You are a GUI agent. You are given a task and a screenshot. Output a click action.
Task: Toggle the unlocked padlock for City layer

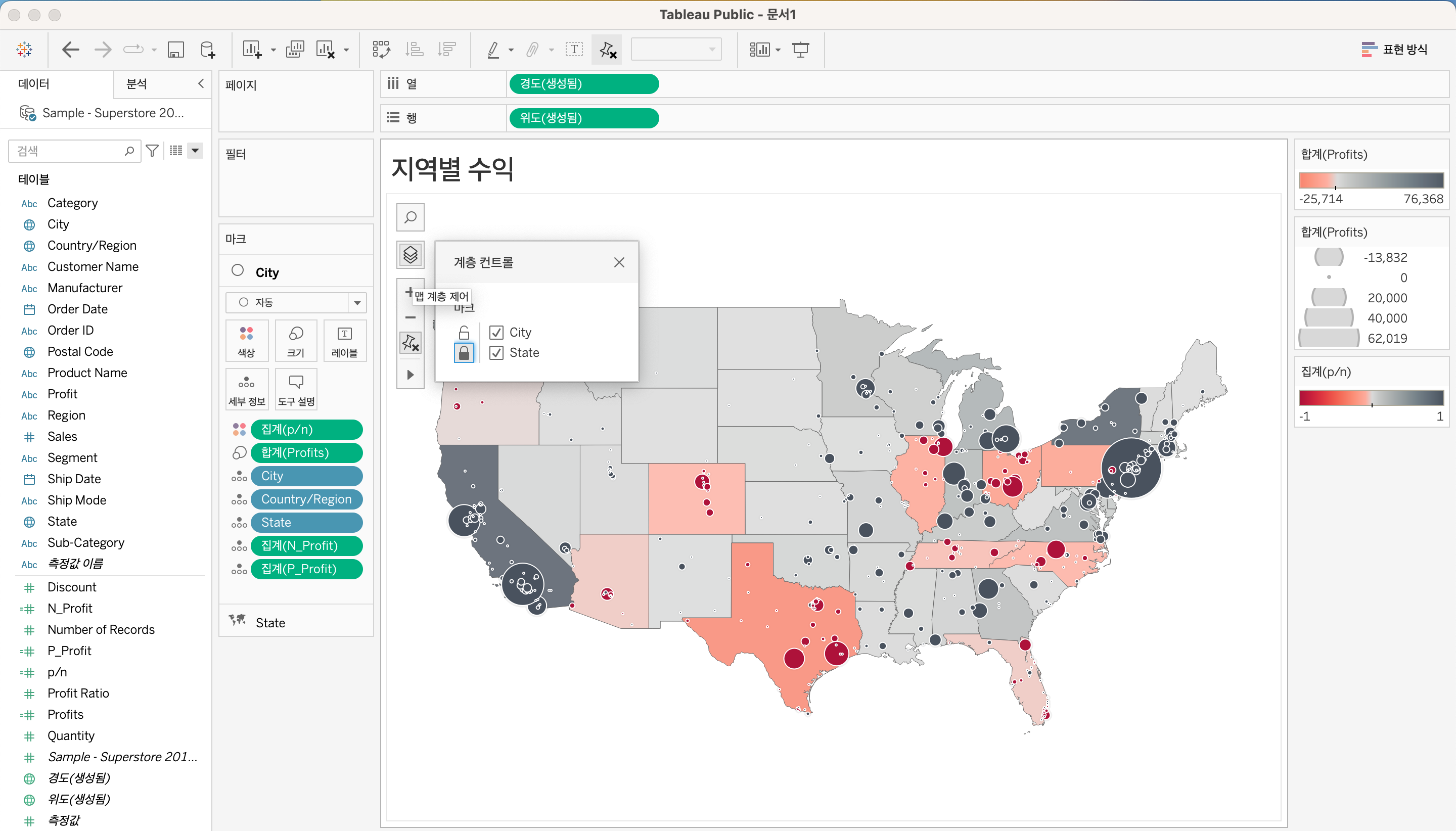click(464, 332)
